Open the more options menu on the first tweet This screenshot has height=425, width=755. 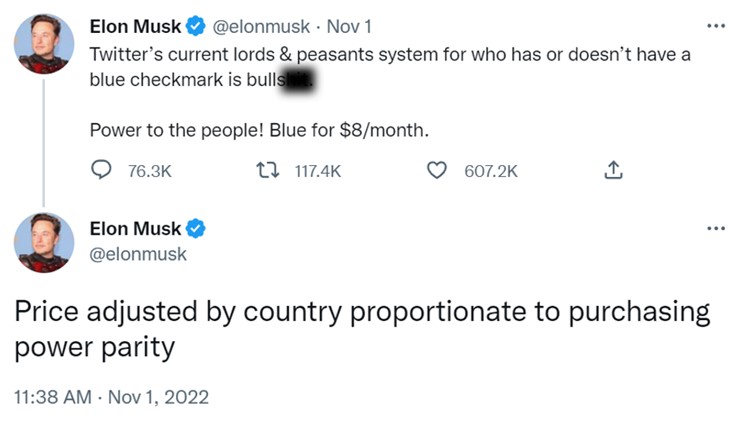pos(714,26)
